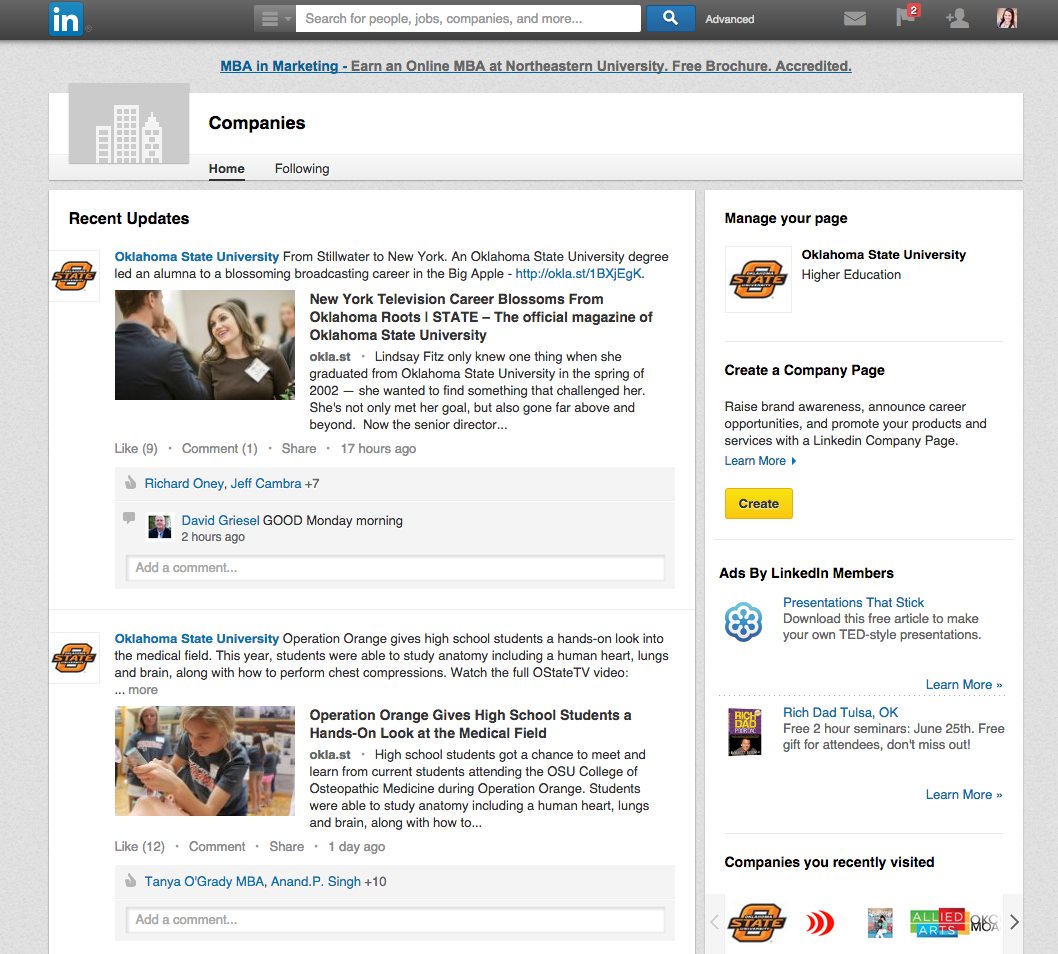Click the Oklahoma State logo beside the first update
1058x954 pixels.
pyautogui.click(x=74, y=276)
